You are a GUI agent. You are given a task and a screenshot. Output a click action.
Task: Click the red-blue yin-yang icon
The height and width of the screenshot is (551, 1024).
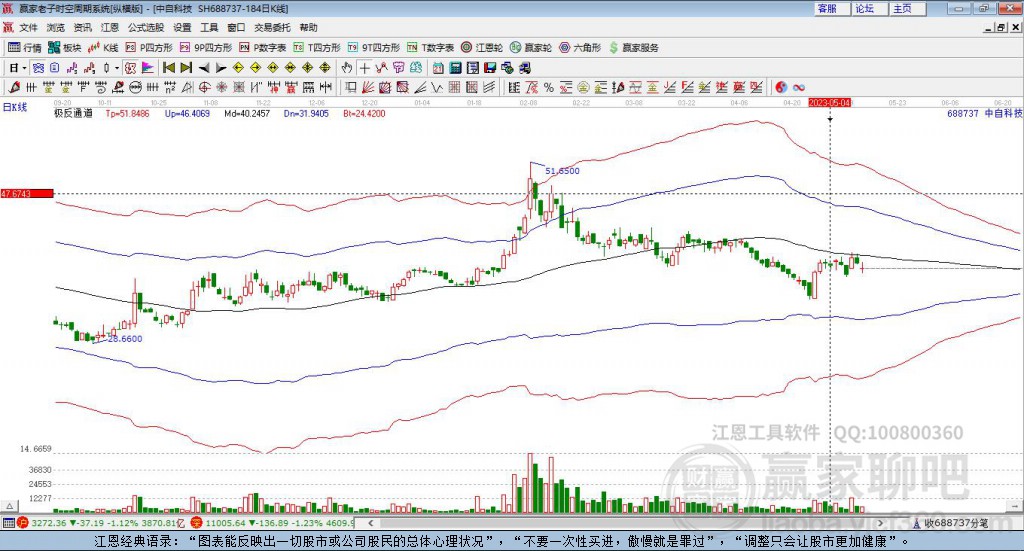click(781, 87)
